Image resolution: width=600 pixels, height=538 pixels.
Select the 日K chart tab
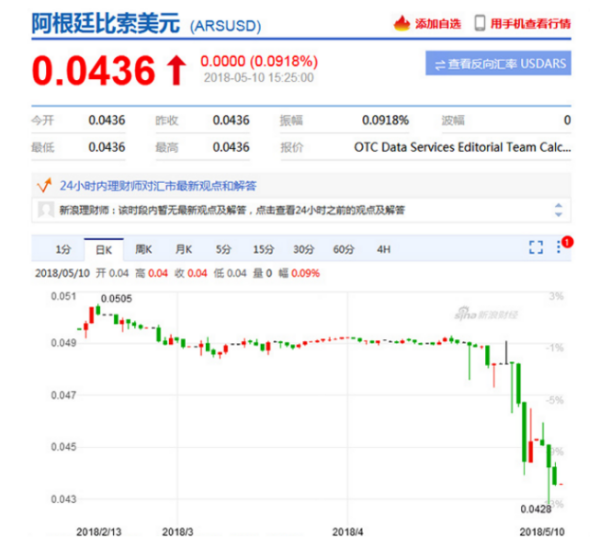[102, 248]
